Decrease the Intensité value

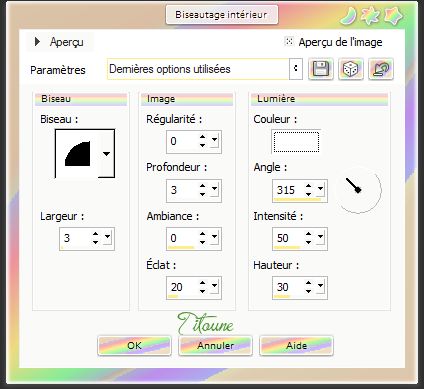[x=308, y=242]
